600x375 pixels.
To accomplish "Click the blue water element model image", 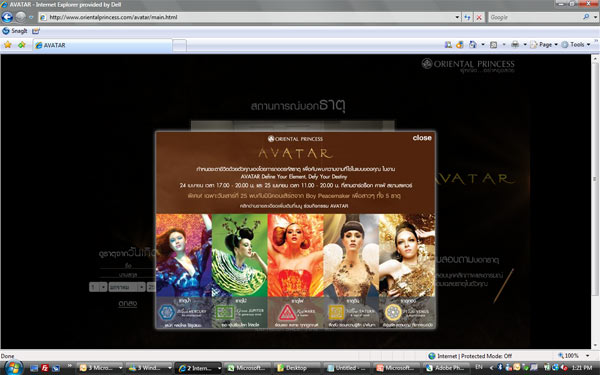I will click(184, 255).
